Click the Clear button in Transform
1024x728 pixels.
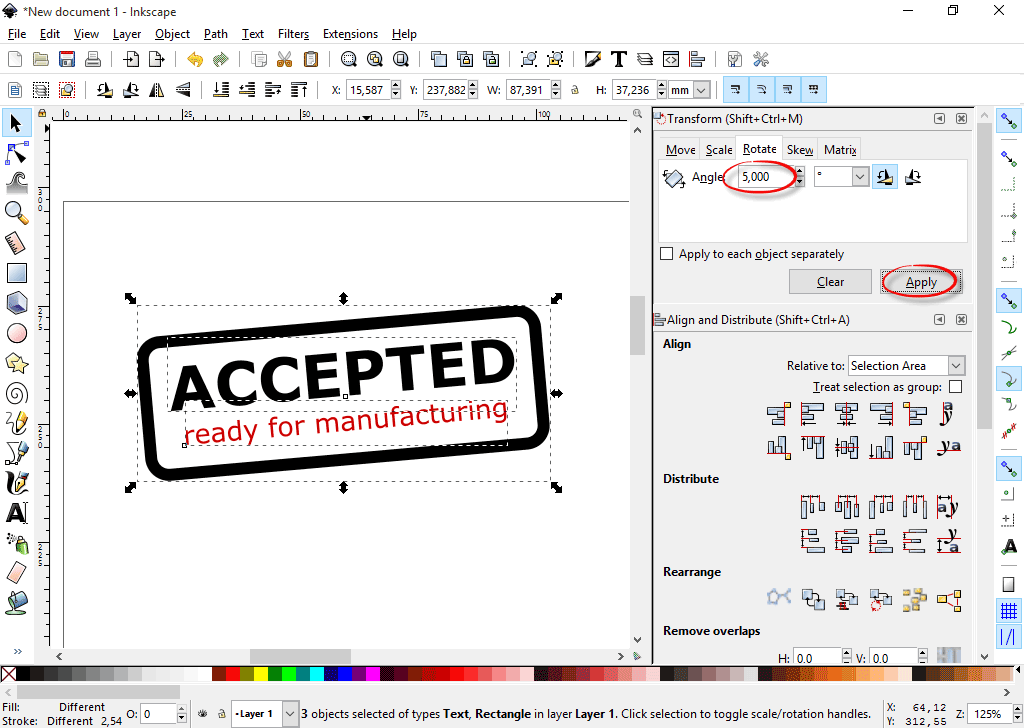point(830,281)
